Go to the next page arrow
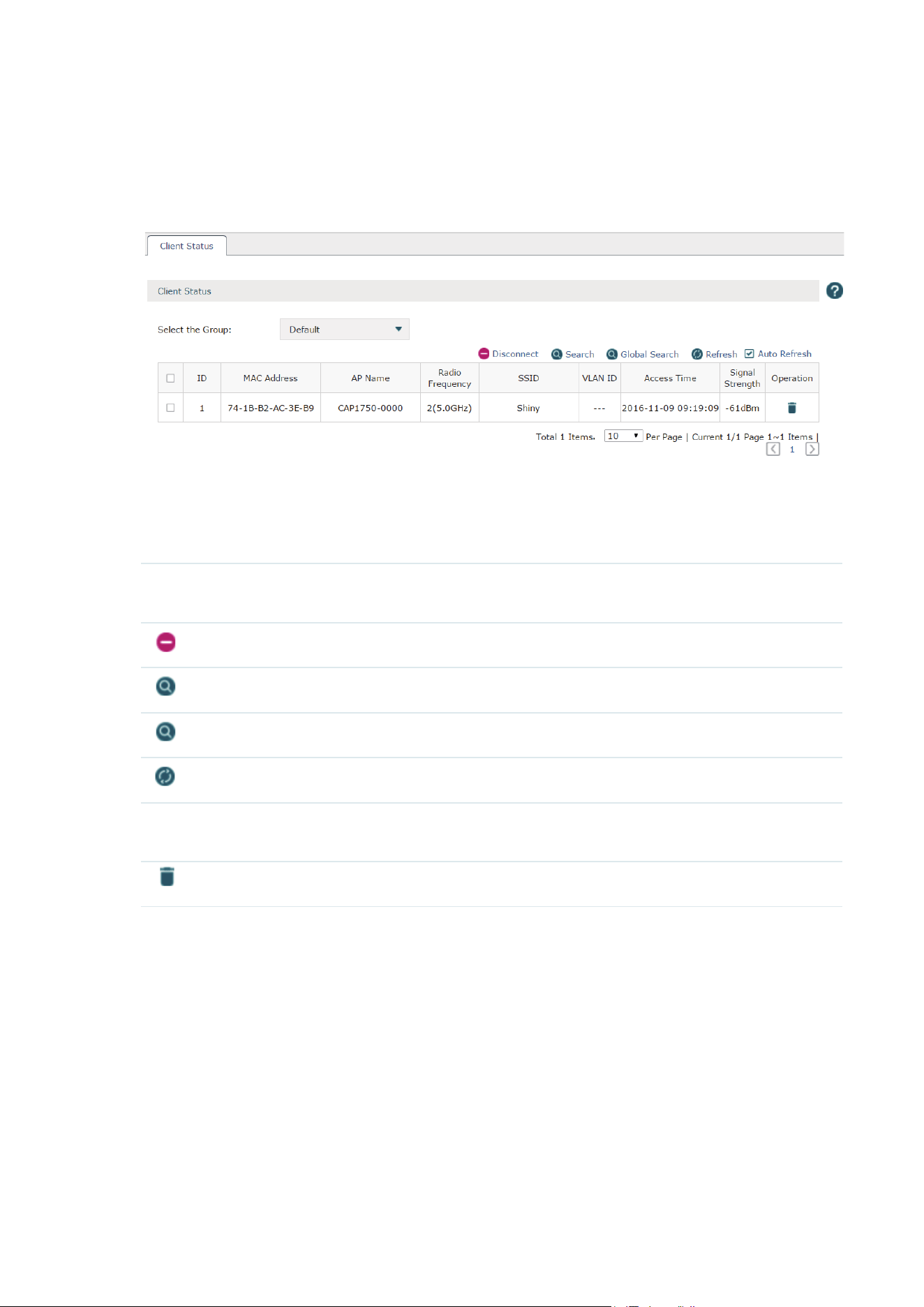This screenshot has width=924, height=1307. [812, 449]
